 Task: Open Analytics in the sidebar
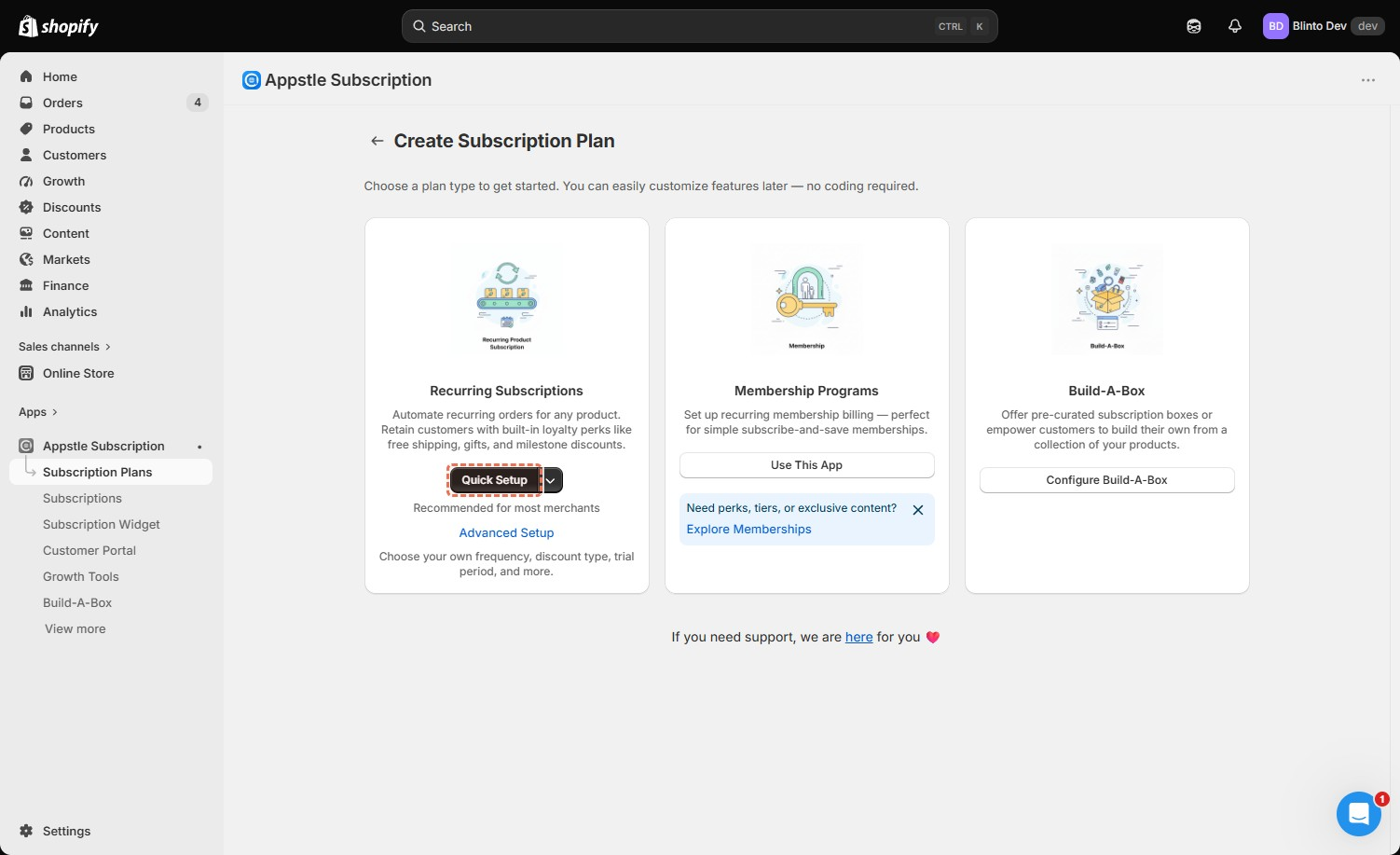coord(111,311)
